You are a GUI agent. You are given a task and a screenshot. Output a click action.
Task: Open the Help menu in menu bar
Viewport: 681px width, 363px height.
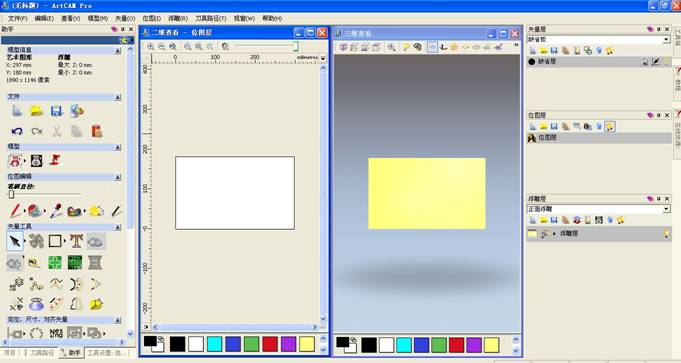(x=272, y=18)
